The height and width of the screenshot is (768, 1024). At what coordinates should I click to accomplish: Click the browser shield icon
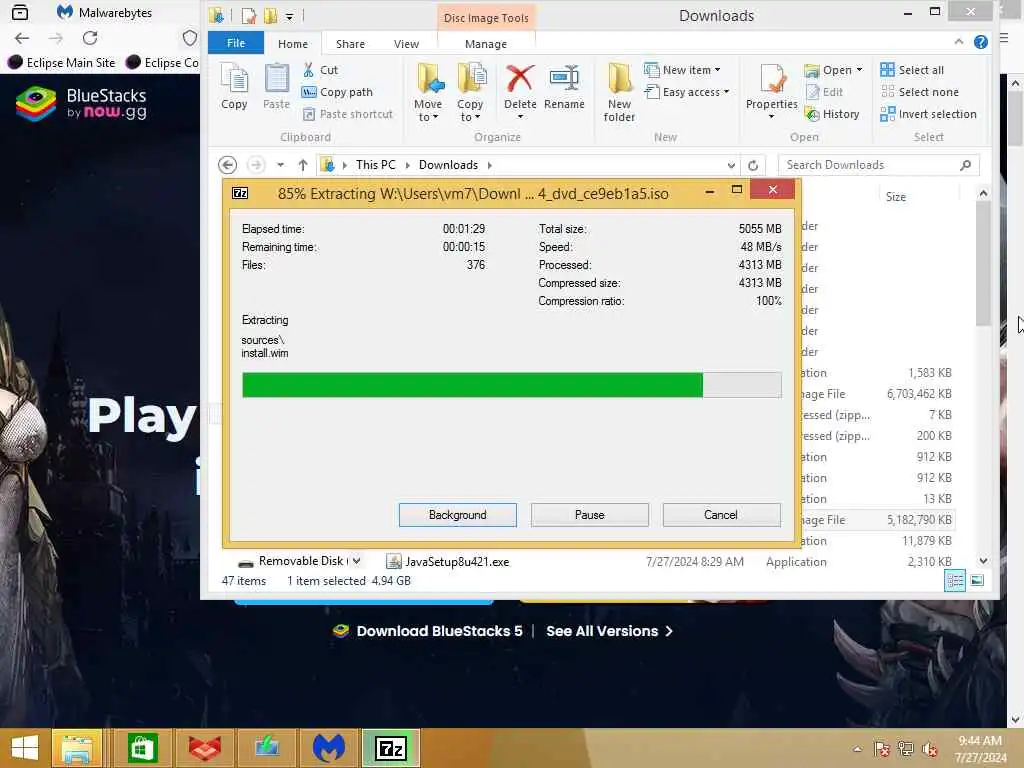189,38
